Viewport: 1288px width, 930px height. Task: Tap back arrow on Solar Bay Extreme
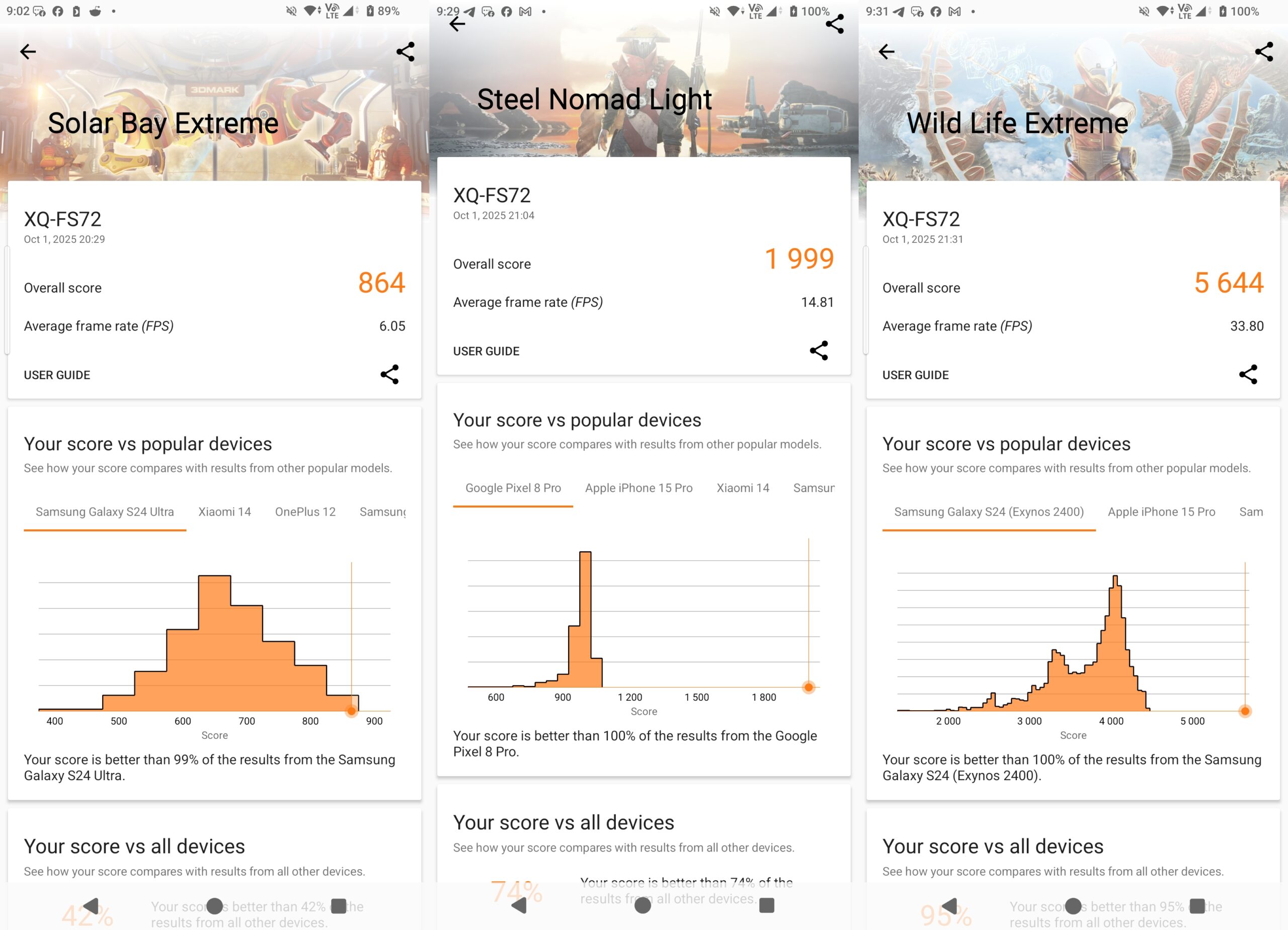point(28,52)
